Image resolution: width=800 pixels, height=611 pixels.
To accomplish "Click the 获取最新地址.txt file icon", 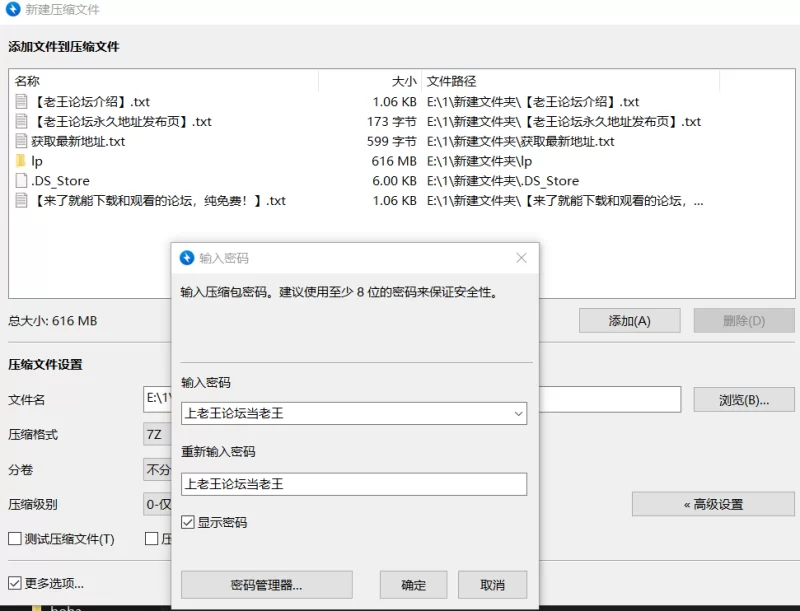I will tap(21, 141).
